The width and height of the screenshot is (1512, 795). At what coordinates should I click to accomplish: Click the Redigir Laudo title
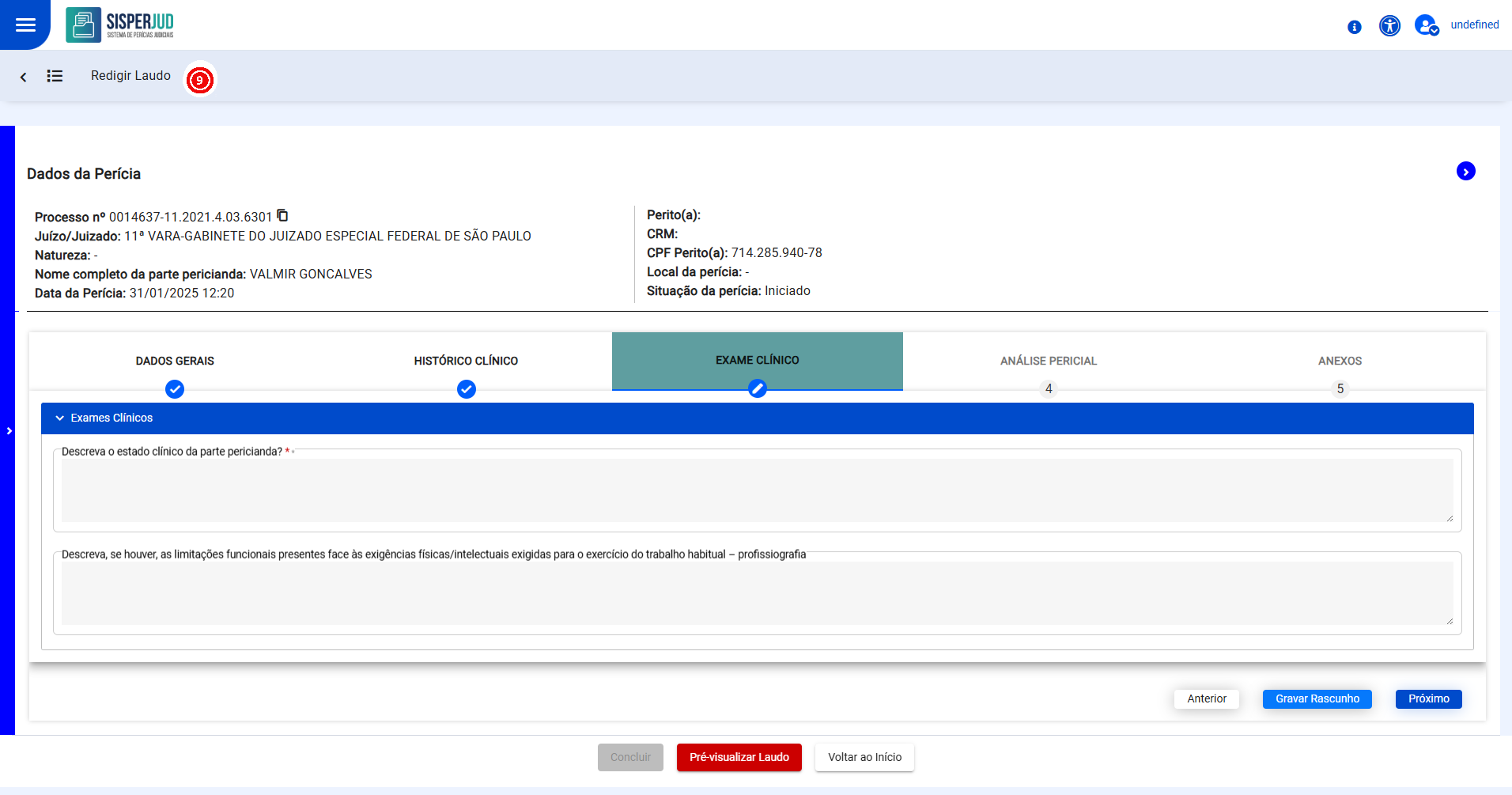click(130, 76)
